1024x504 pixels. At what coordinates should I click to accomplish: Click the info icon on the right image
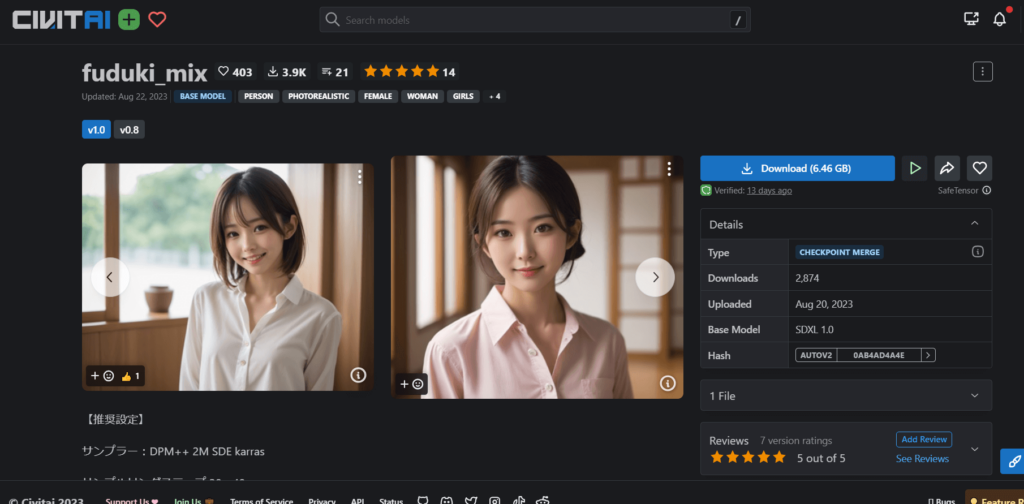point(667,383)
